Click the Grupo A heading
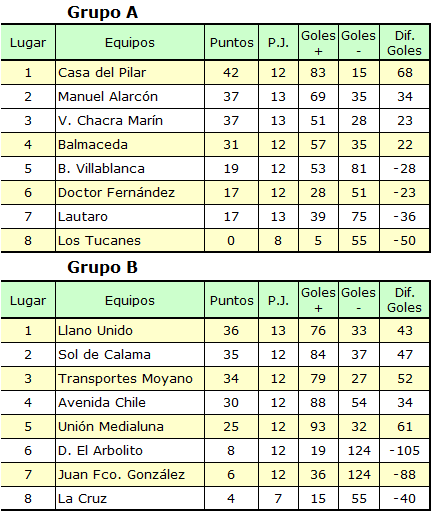The height and width of the screenshot is (511, 431). [x=102, y=12]
